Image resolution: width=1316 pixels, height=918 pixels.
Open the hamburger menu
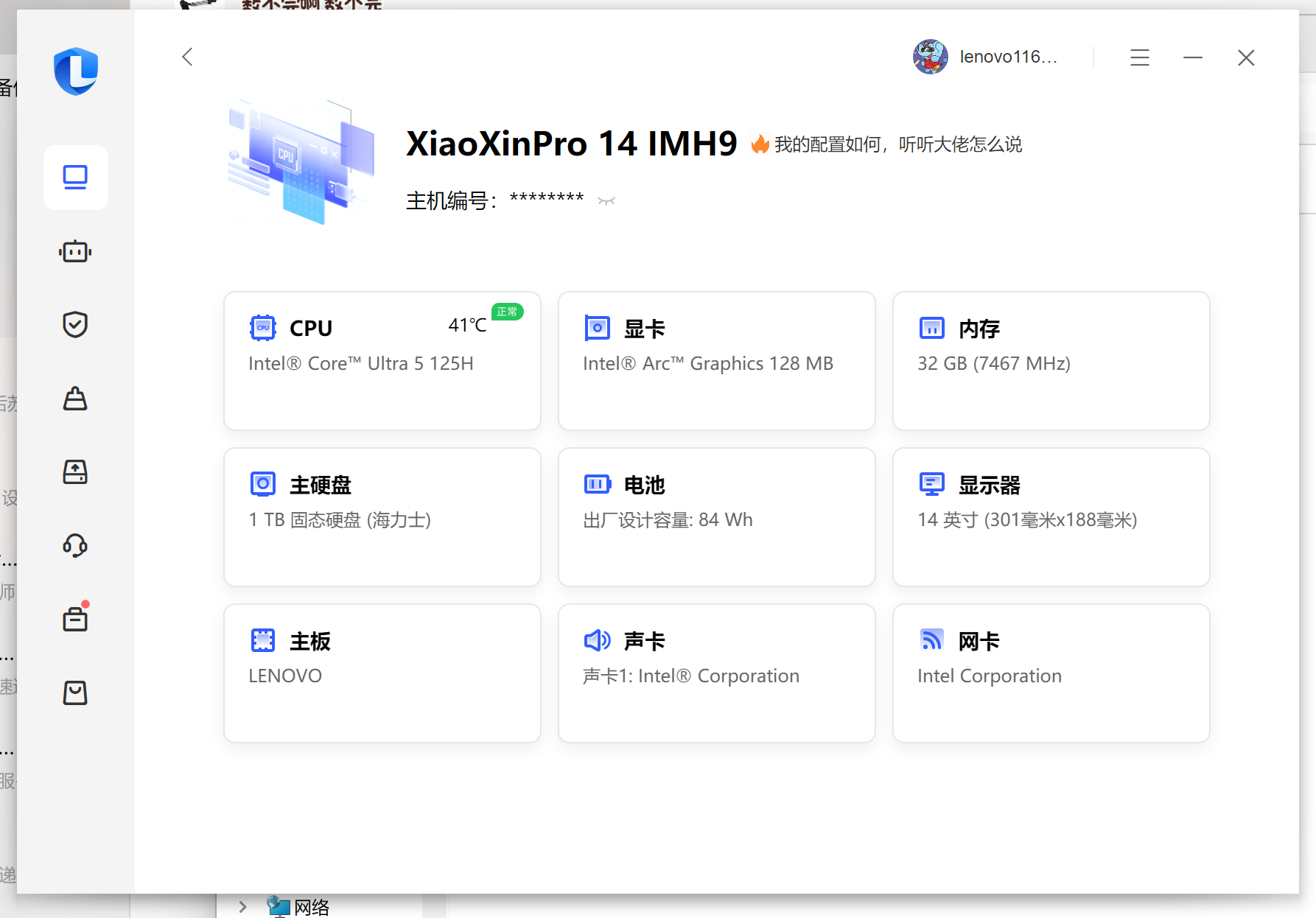(x=1140, y=57)
